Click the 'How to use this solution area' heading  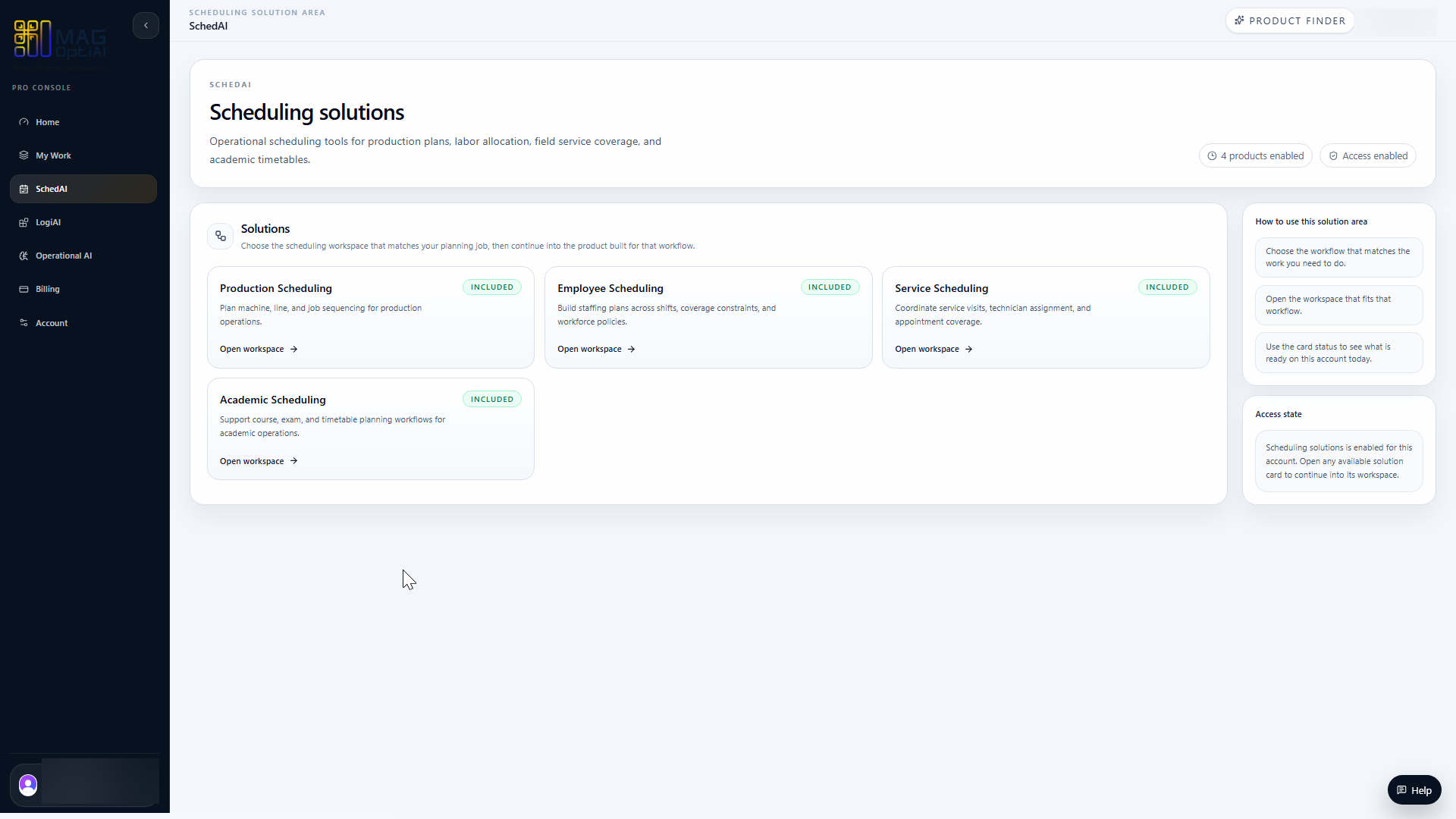click(1311, 221)
